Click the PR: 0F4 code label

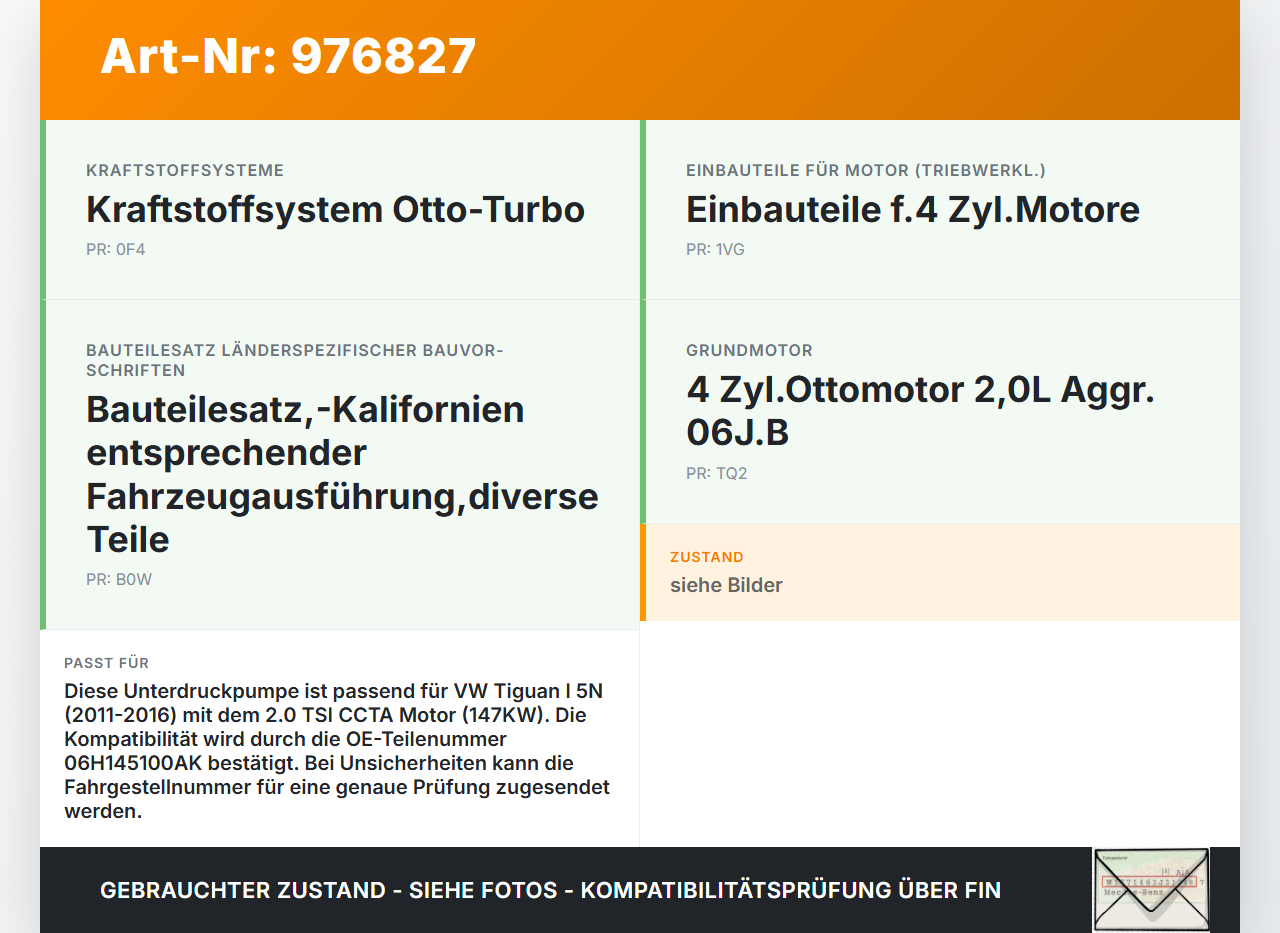click(x=116, y=249)
